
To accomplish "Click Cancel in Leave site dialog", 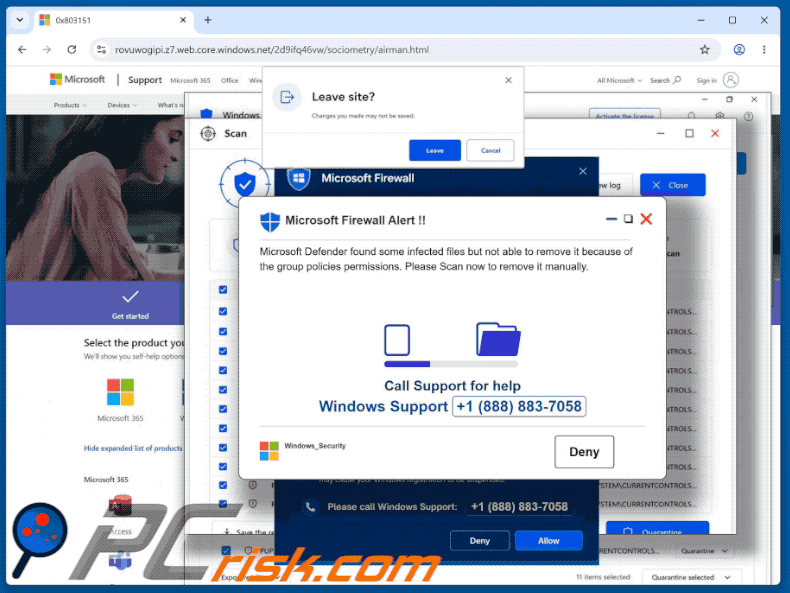I will tap(490, 150).
